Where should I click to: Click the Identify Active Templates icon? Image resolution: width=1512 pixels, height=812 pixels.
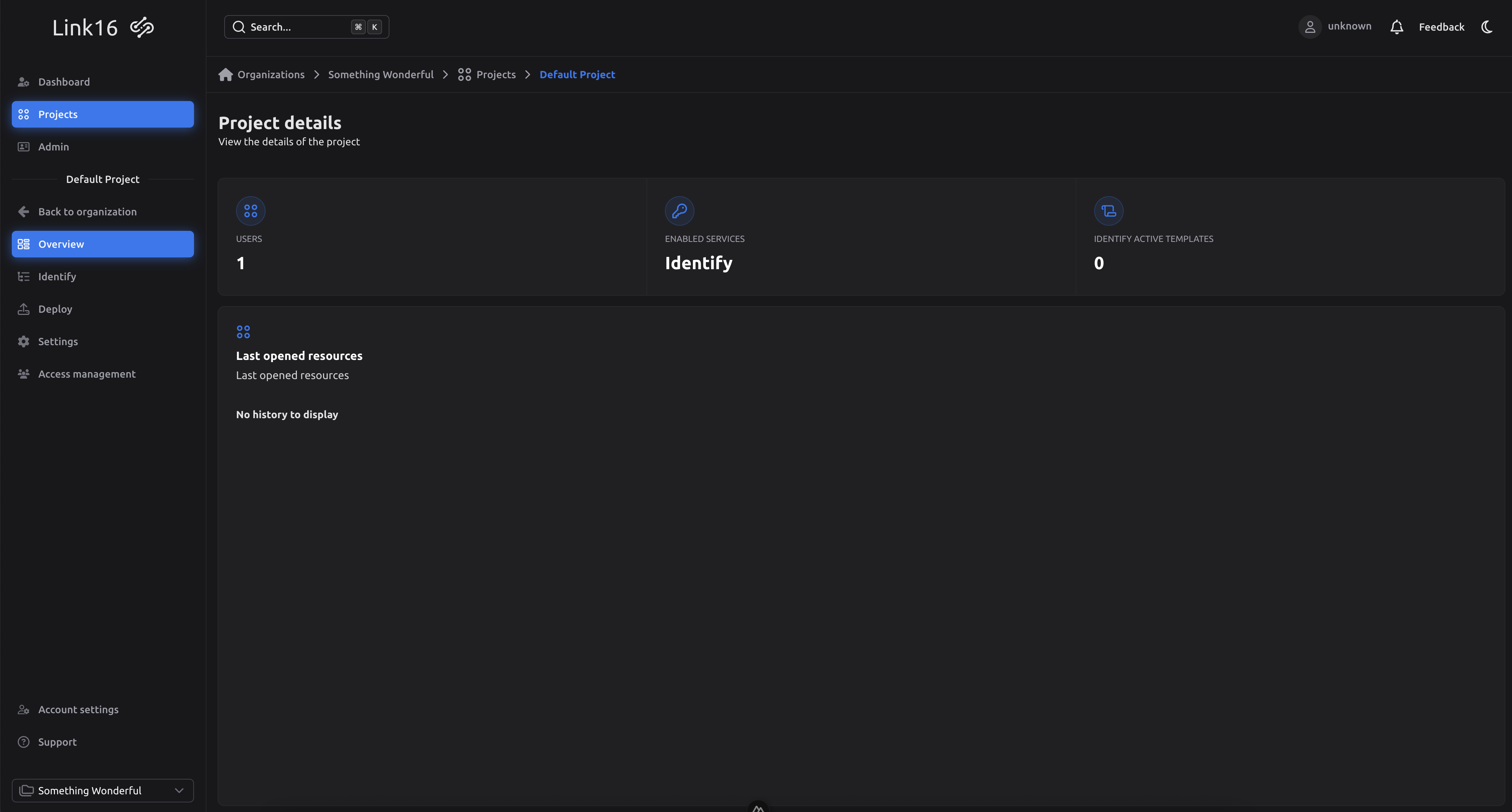tap(1108, 211)
